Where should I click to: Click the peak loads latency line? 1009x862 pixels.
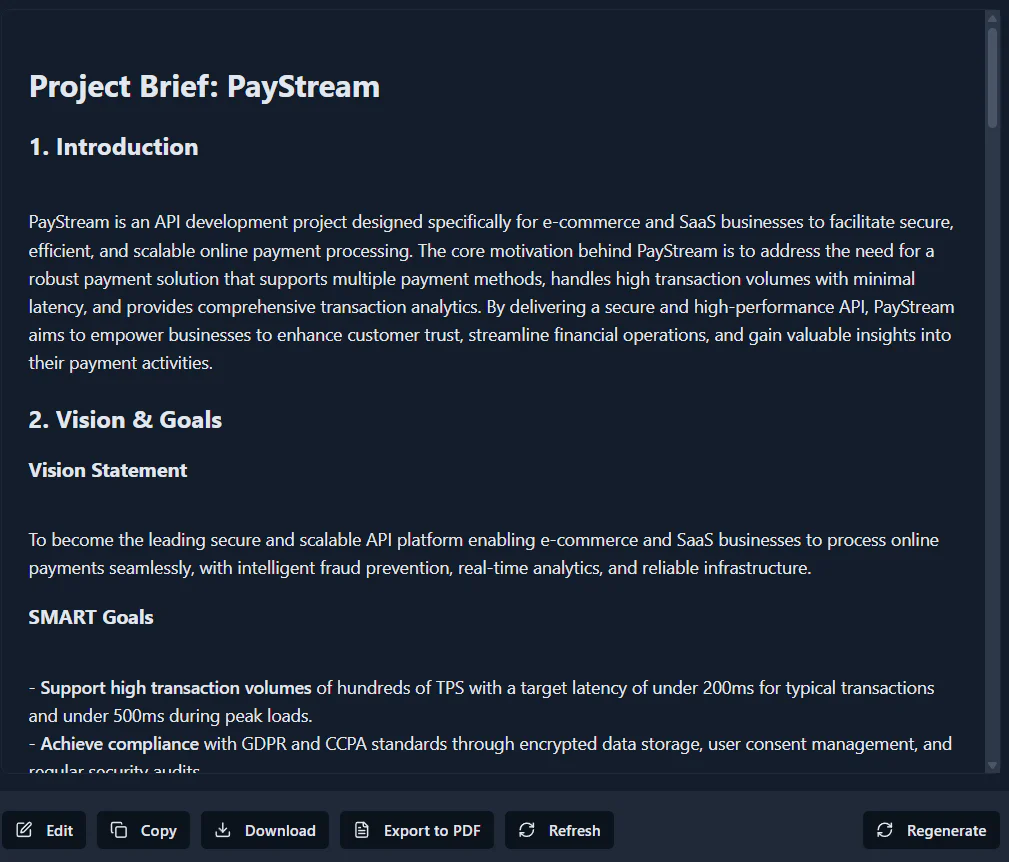tap(170, 716)
